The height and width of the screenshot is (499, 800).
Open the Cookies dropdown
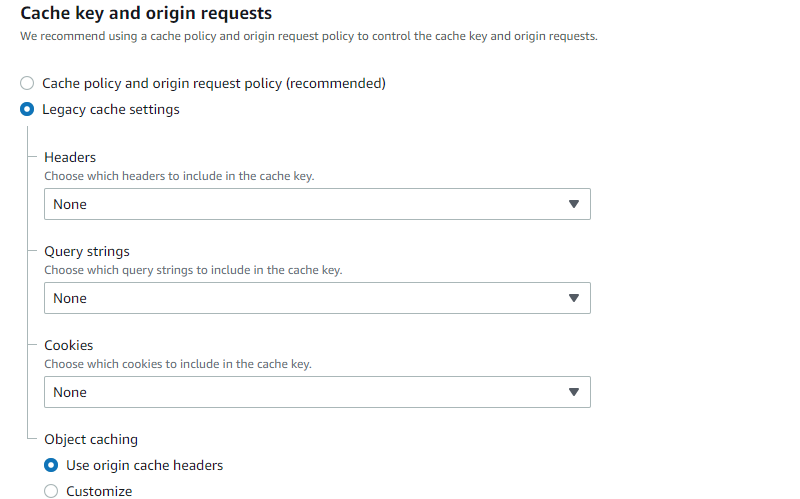tap(316, 392)
